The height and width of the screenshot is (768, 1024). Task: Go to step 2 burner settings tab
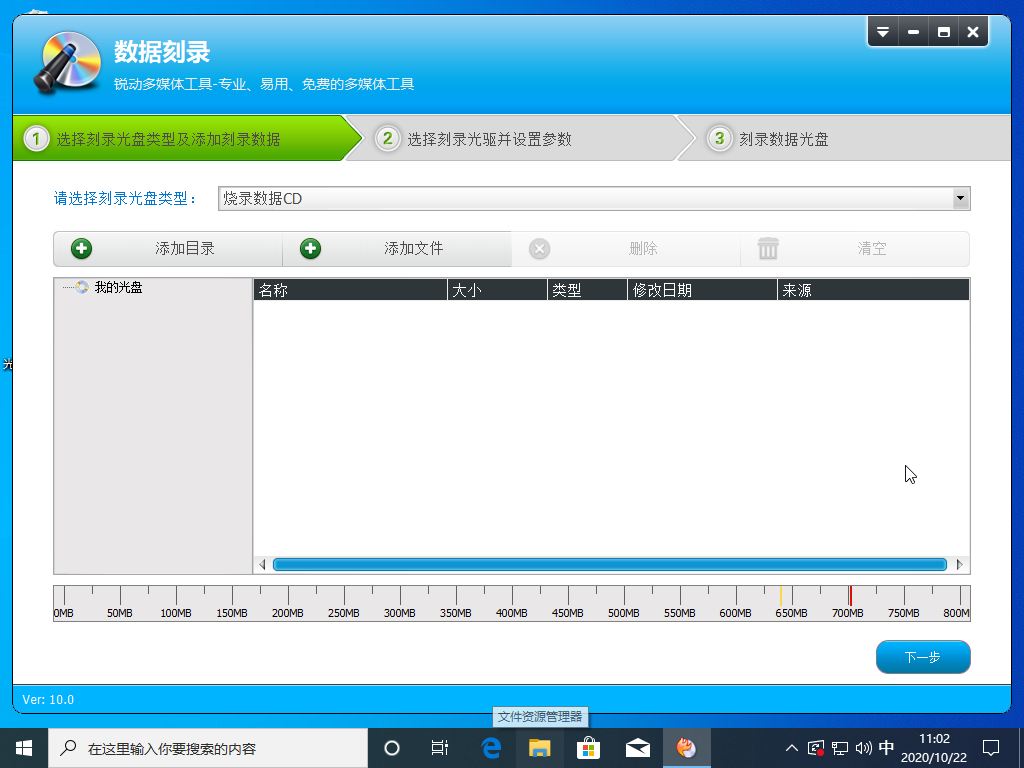(489, 139)
